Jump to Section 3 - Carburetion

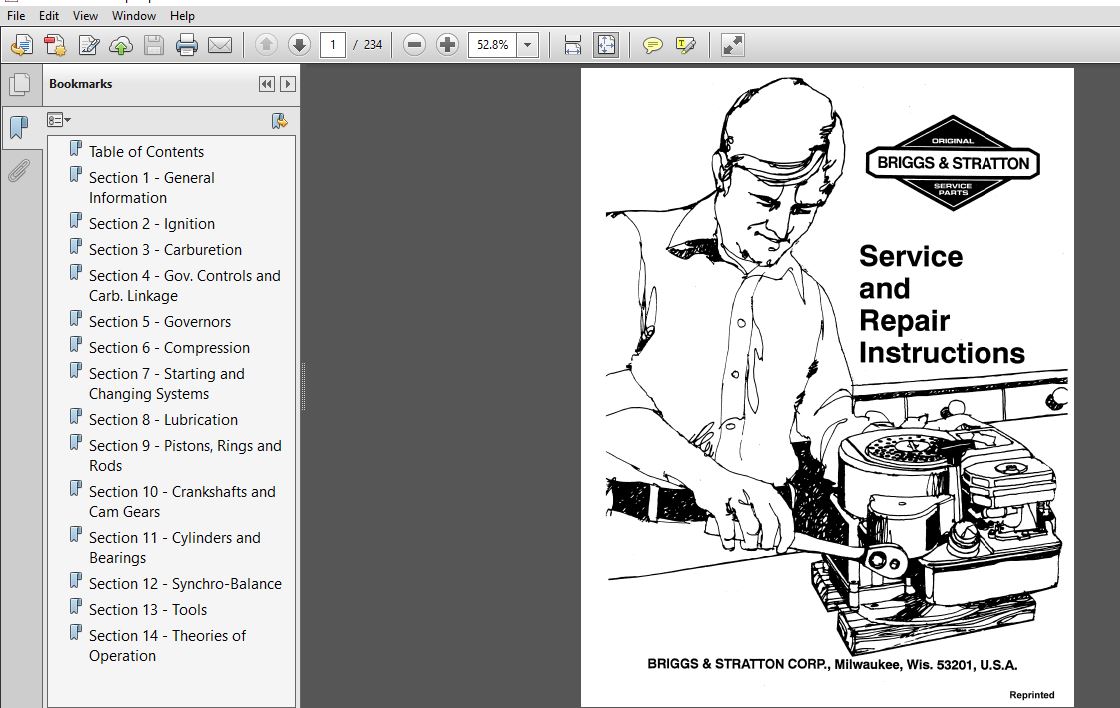165,249
